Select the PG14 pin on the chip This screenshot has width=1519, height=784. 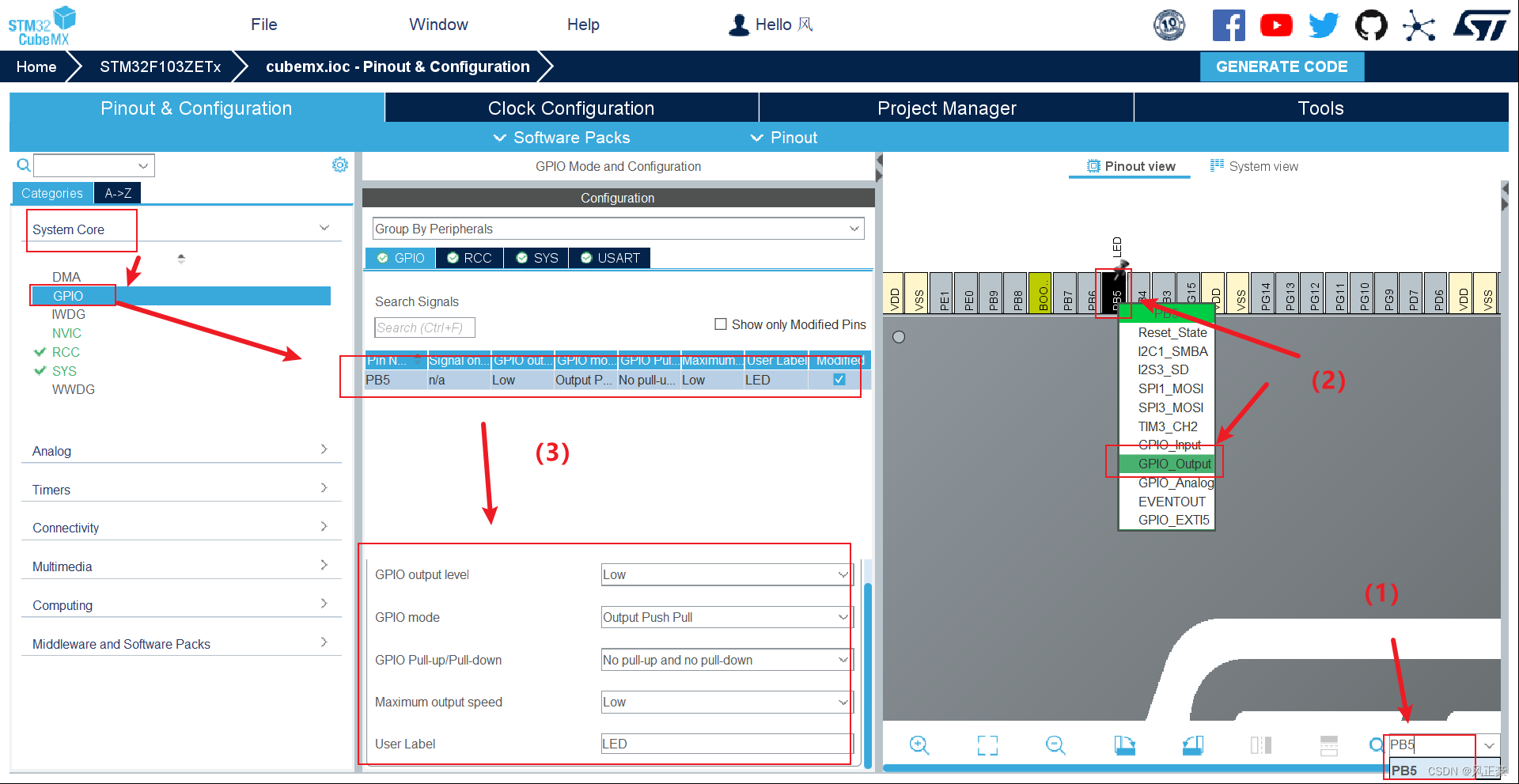point(1264,294)
